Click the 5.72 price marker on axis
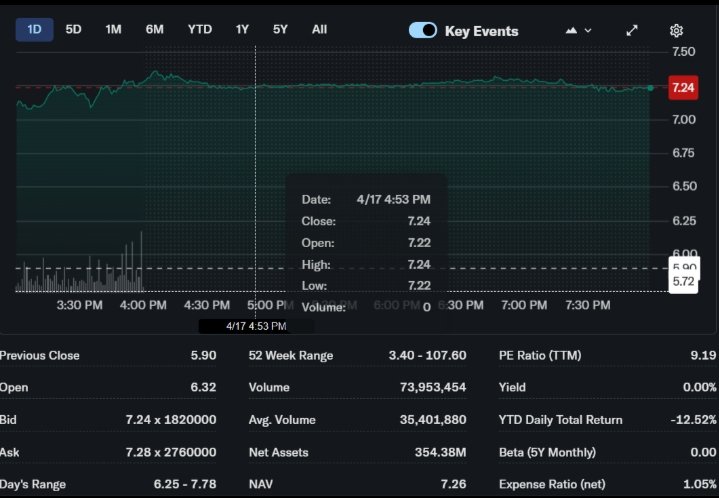This screenshot has height=498, width=719. (x=684, y=282)
